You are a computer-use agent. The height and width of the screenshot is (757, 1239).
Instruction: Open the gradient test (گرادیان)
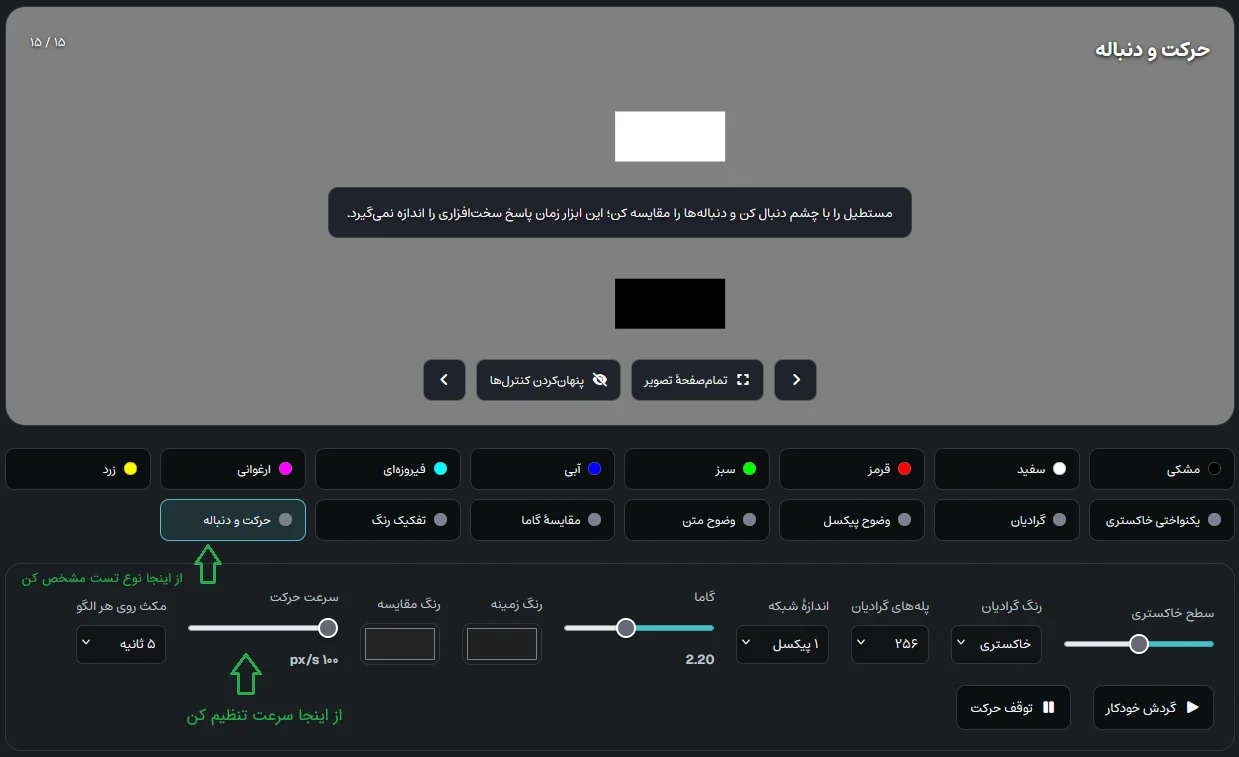pyautogui.click(x=1006, y=520)
